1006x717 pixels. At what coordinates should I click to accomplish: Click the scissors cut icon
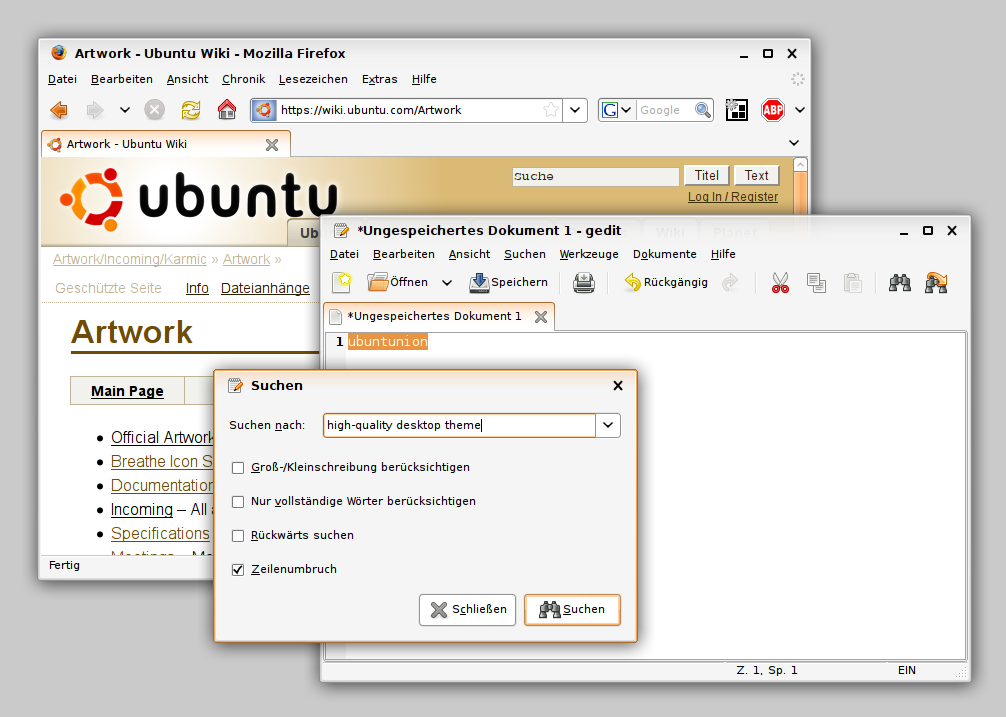point(781,283)
